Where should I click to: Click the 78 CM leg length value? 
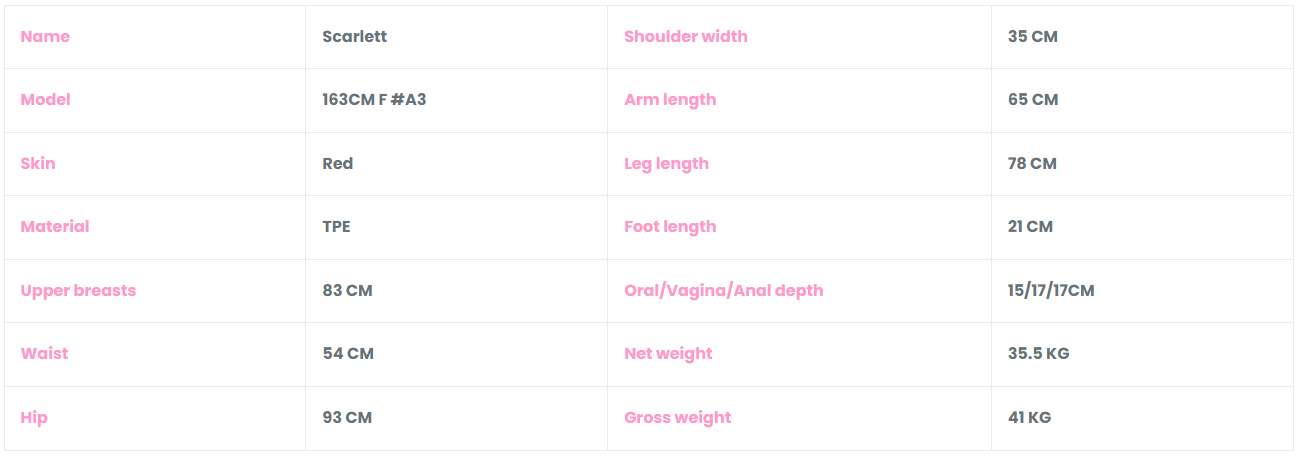pos(1032,164)
